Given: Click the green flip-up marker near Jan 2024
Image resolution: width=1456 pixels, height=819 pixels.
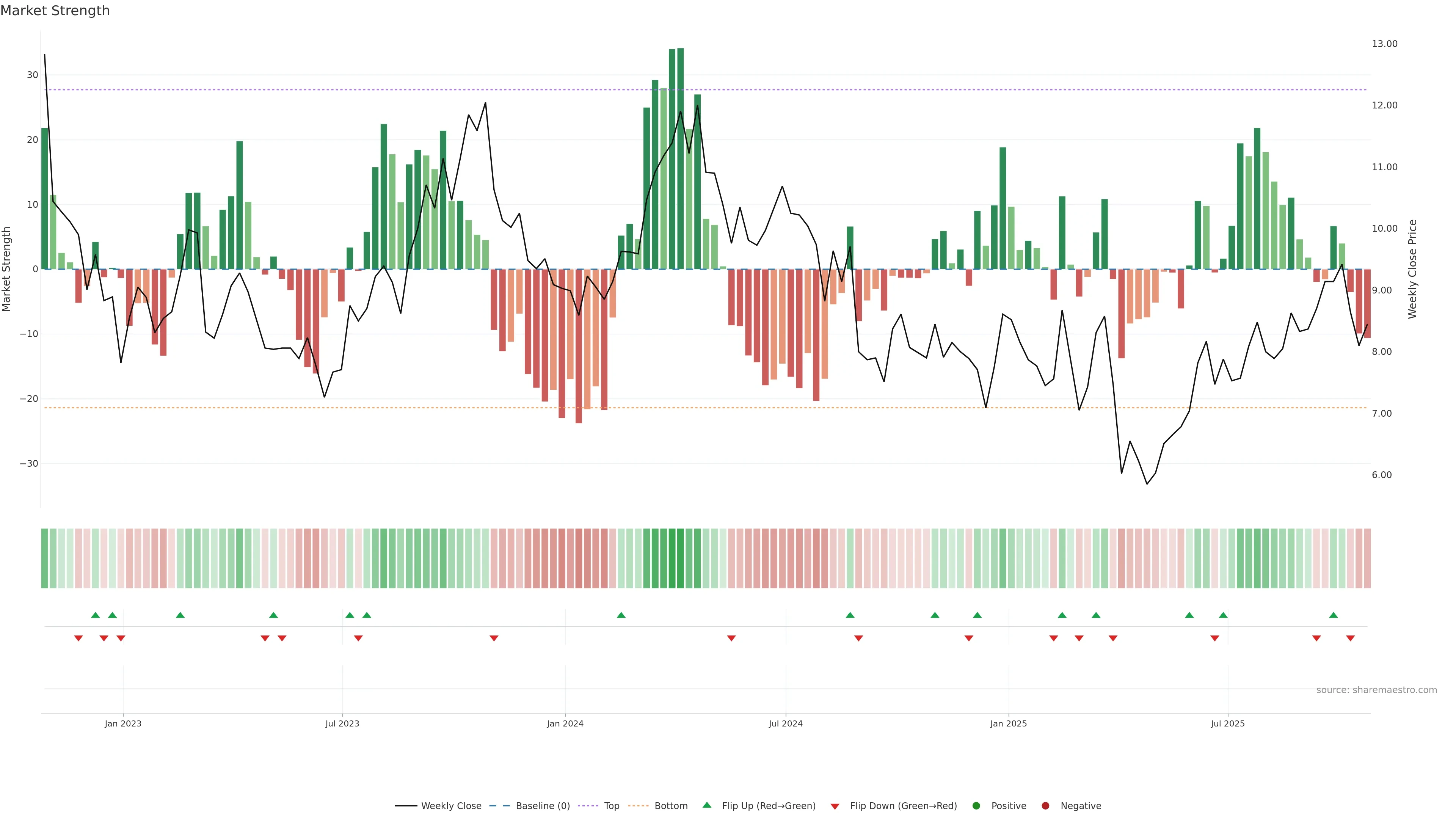Looking at the screenshot, I should click(621, 615).
